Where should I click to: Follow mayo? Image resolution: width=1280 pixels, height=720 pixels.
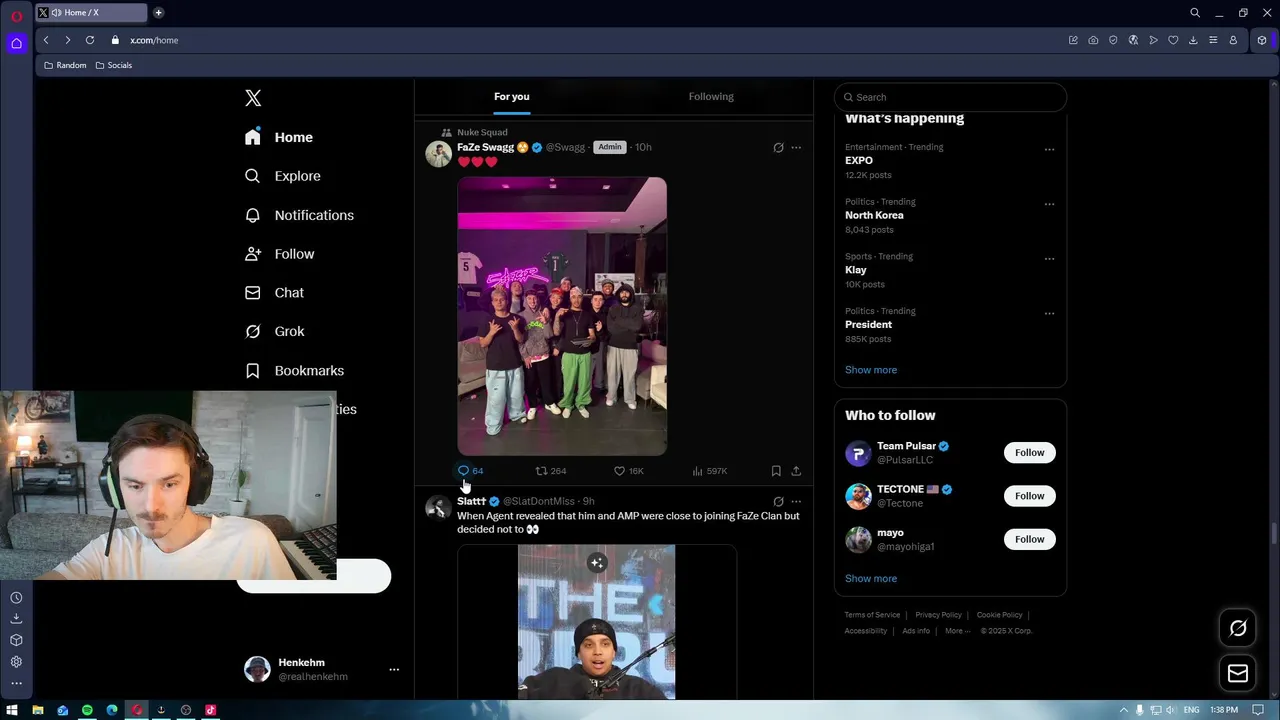(1029, 539)
